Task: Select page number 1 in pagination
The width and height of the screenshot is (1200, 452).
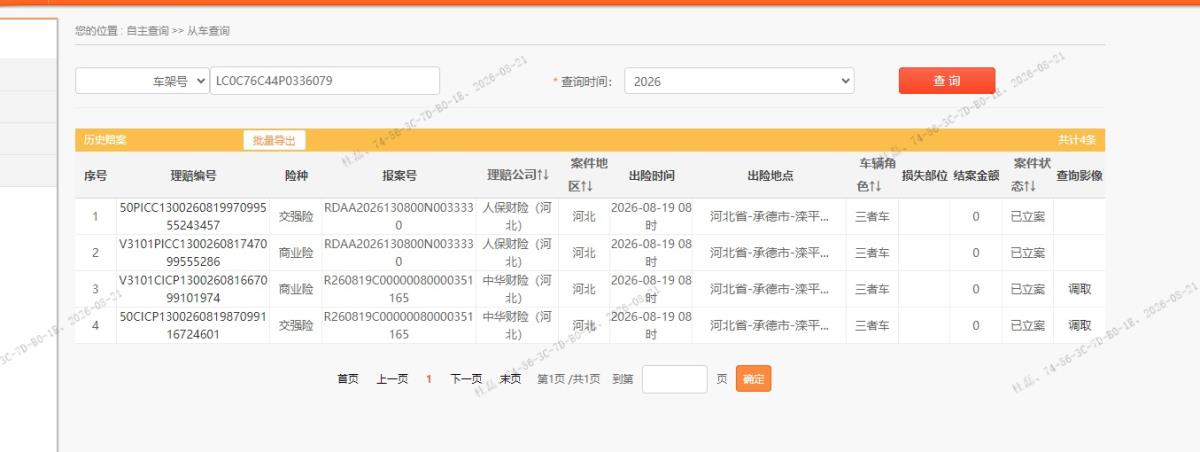Action: coord(429,379)
